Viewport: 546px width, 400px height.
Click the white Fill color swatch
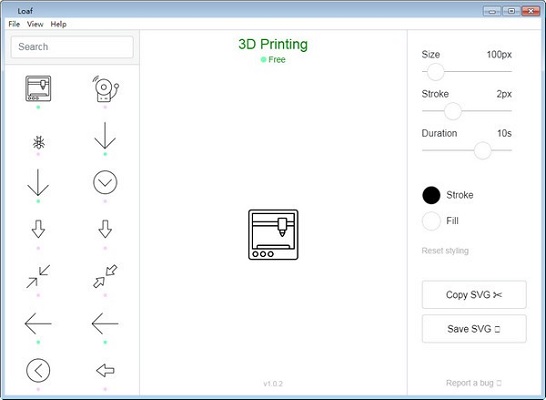click(431, 221)
